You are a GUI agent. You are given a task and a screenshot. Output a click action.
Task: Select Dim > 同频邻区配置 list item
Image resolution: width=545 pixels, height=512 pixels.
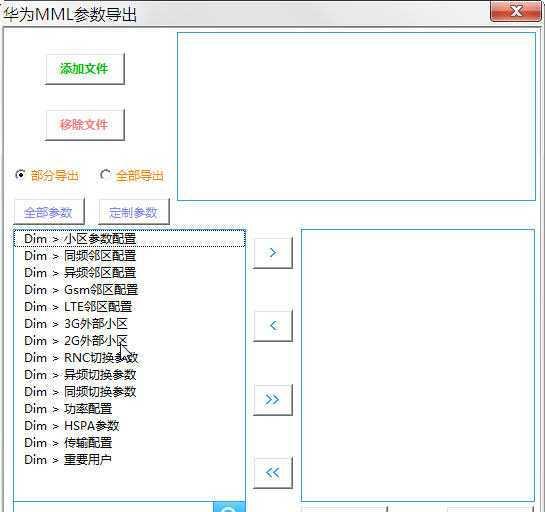point(130,256)
